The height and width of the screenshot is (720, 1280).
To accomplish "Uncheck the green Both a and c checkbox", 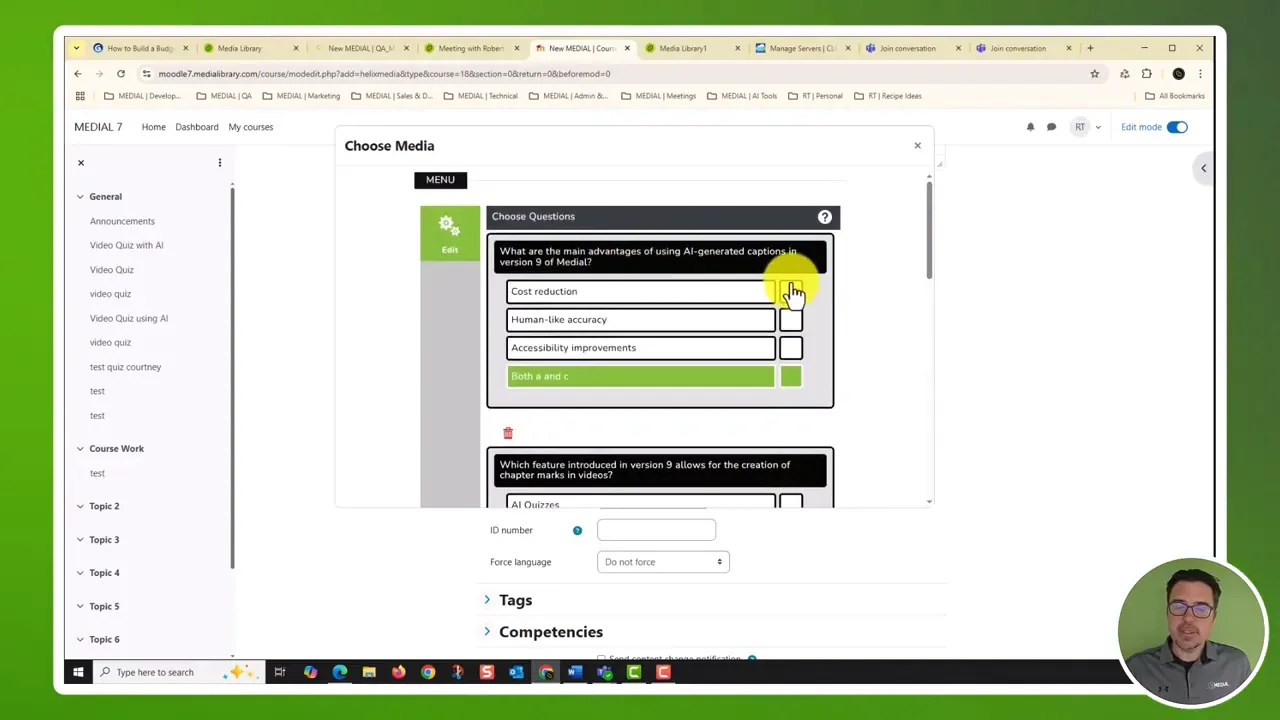I will [791, 376].
